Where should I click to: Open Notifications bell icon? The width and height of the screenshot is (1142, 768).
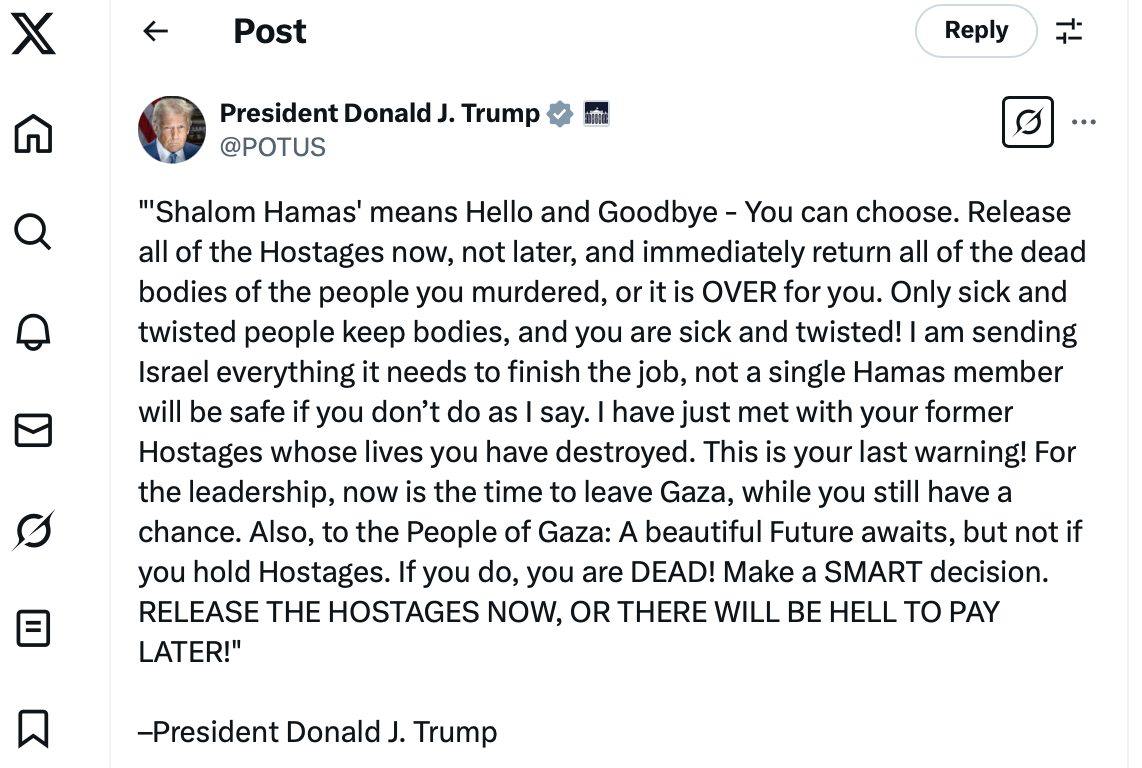pos(33,332)
